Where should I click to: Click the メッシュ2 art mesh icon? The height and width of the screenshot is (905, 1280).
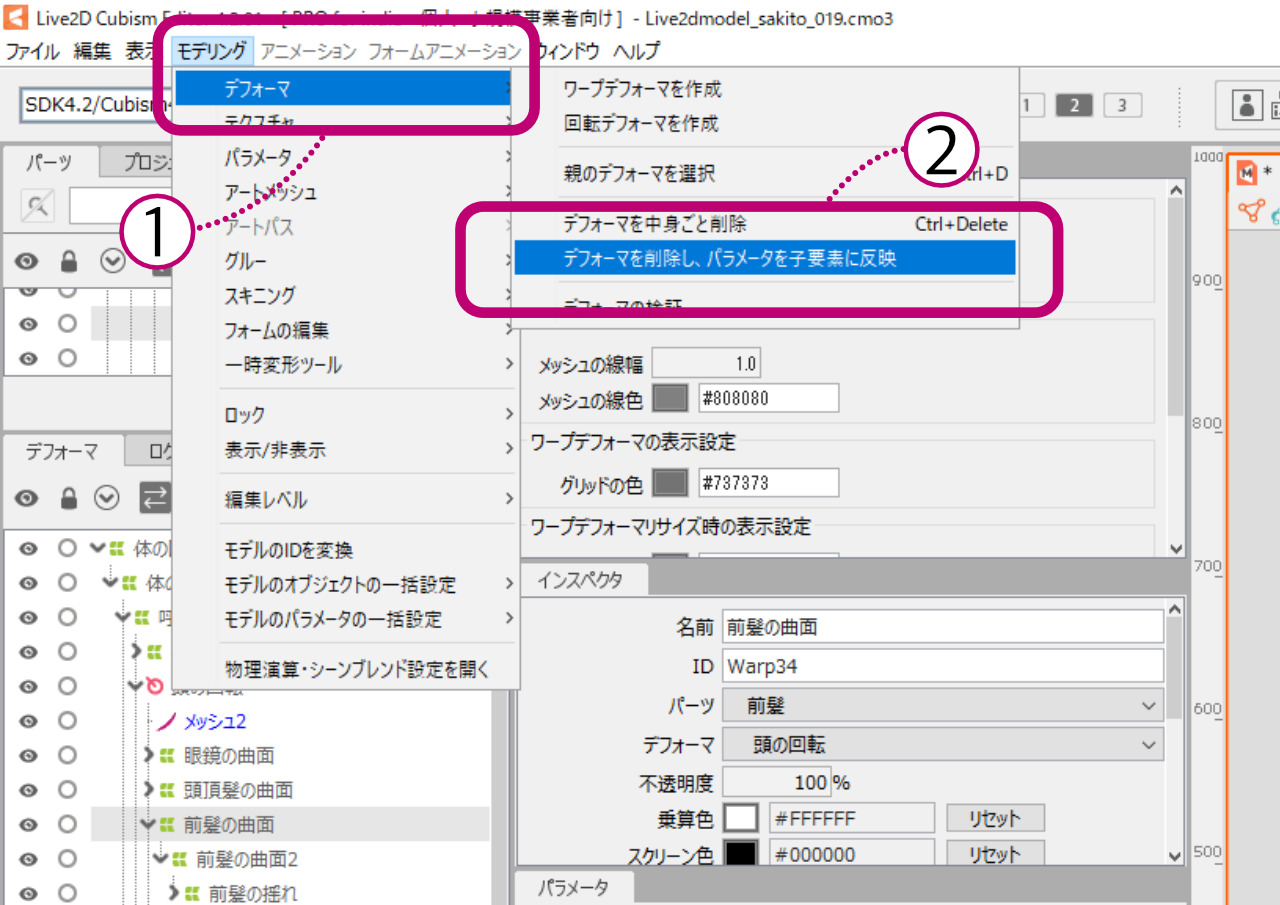(167, 721)
